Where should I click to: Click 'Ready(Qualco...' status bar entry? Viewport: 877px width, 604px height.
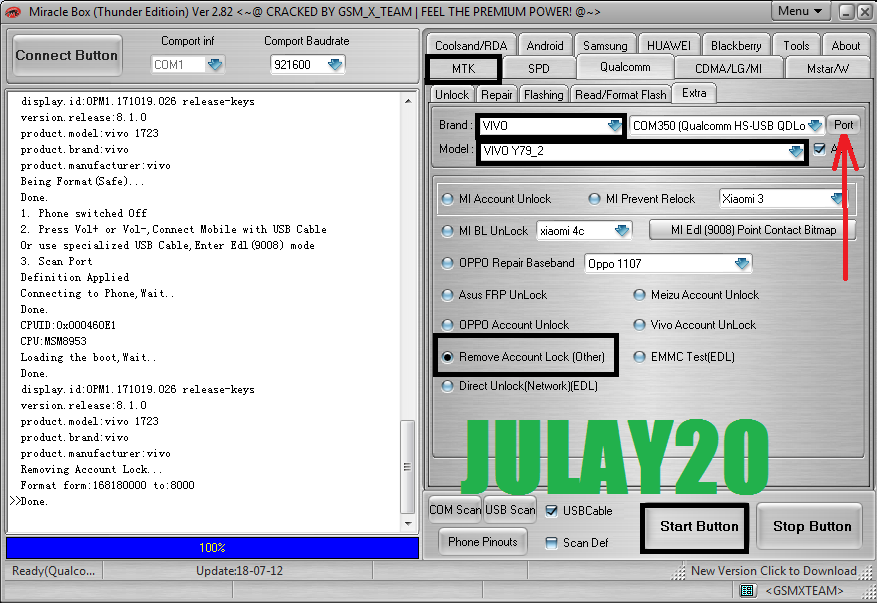click(54, 571)
